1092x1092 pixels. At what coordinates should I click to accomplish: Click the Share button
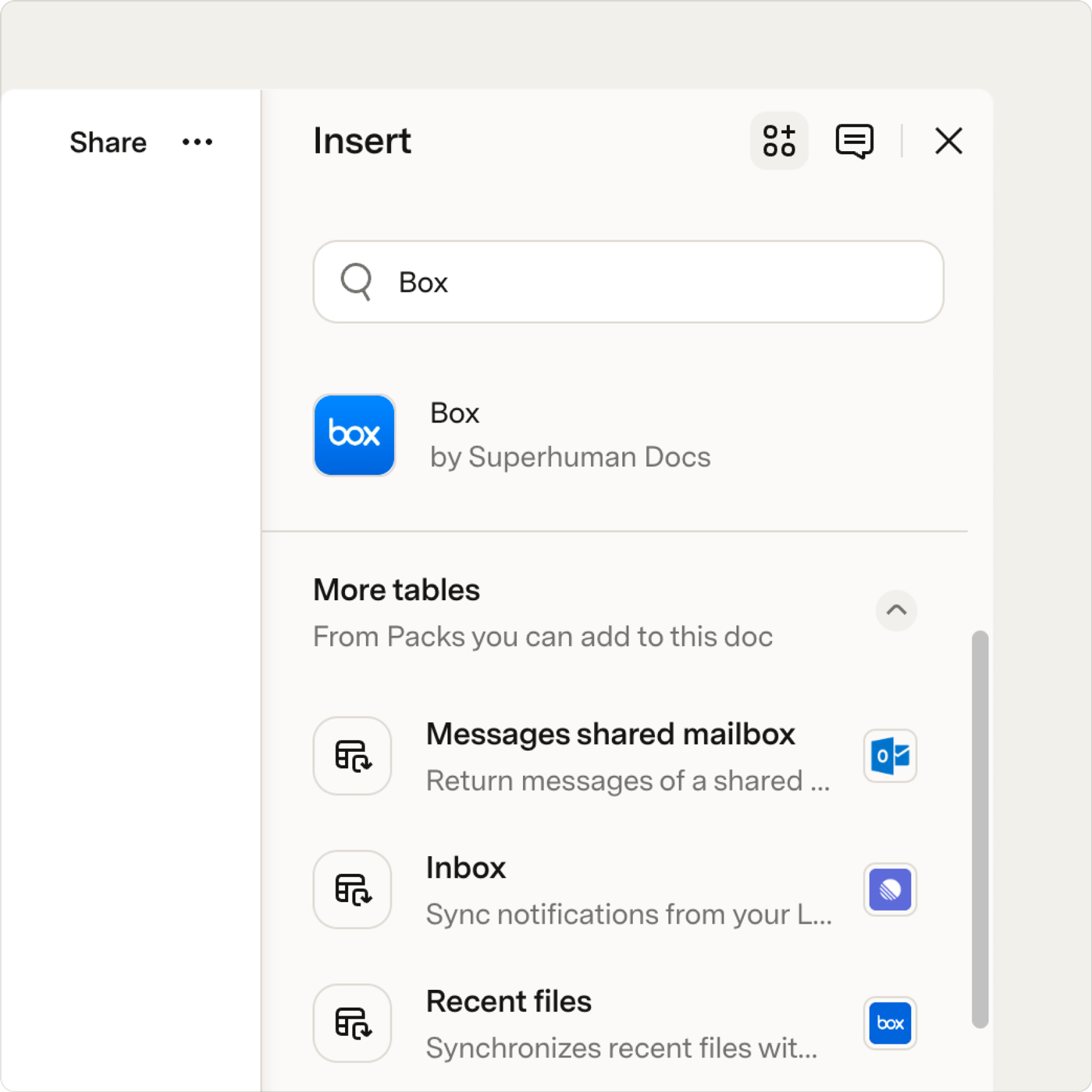click(x=108, y=142)
